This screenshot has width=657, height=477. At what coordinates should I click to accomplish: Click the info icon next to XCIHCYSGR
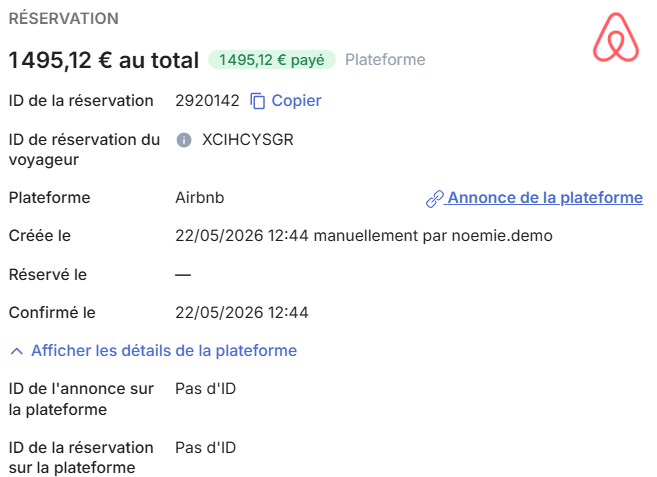coord(184,140)
